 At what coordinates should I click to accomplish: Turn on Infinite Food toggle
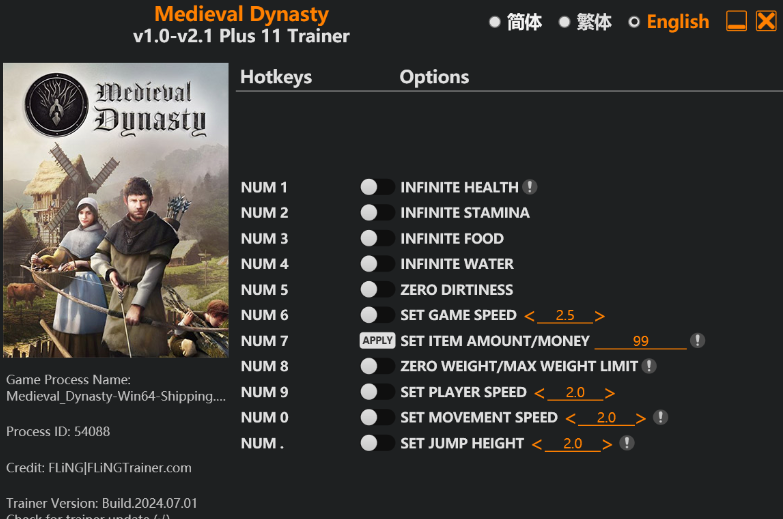(x=377, y=239)
